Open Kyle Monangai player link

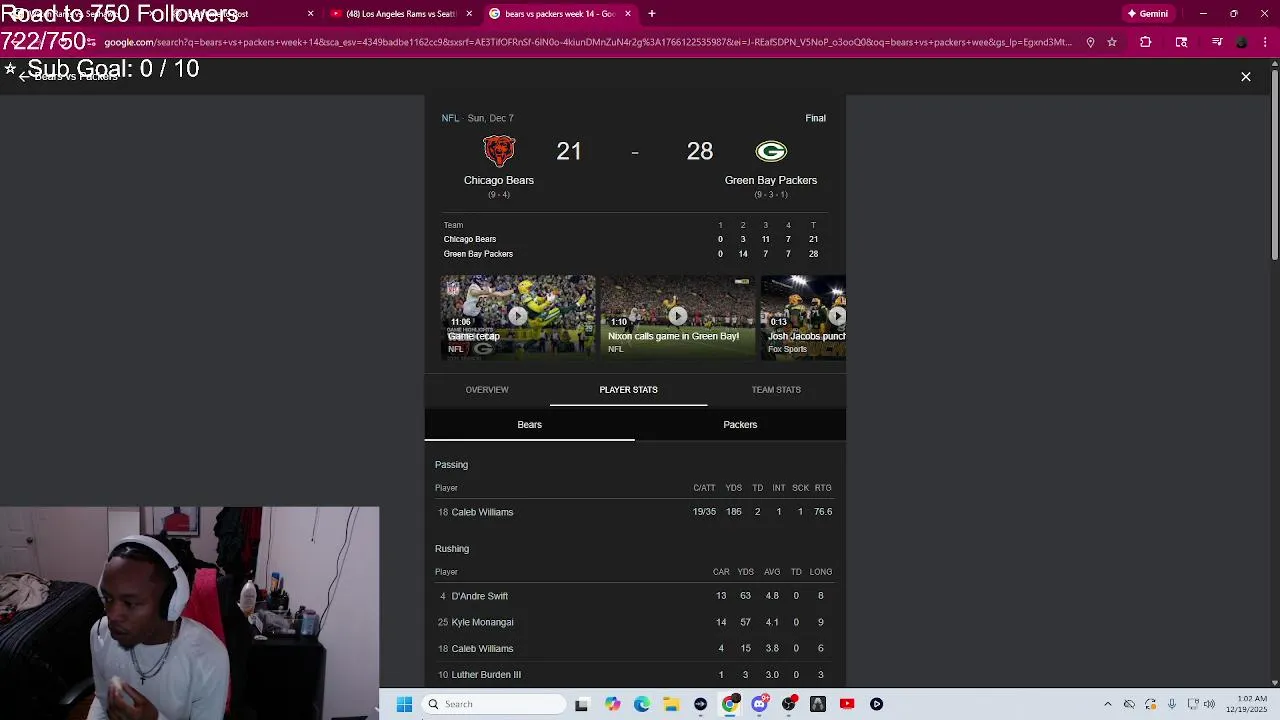point(482,622)
